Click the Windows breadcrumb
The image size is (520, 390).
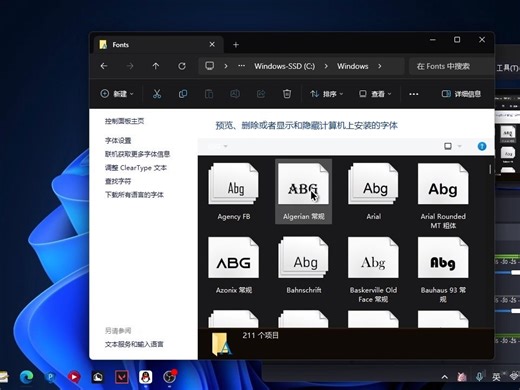point(353,66)
